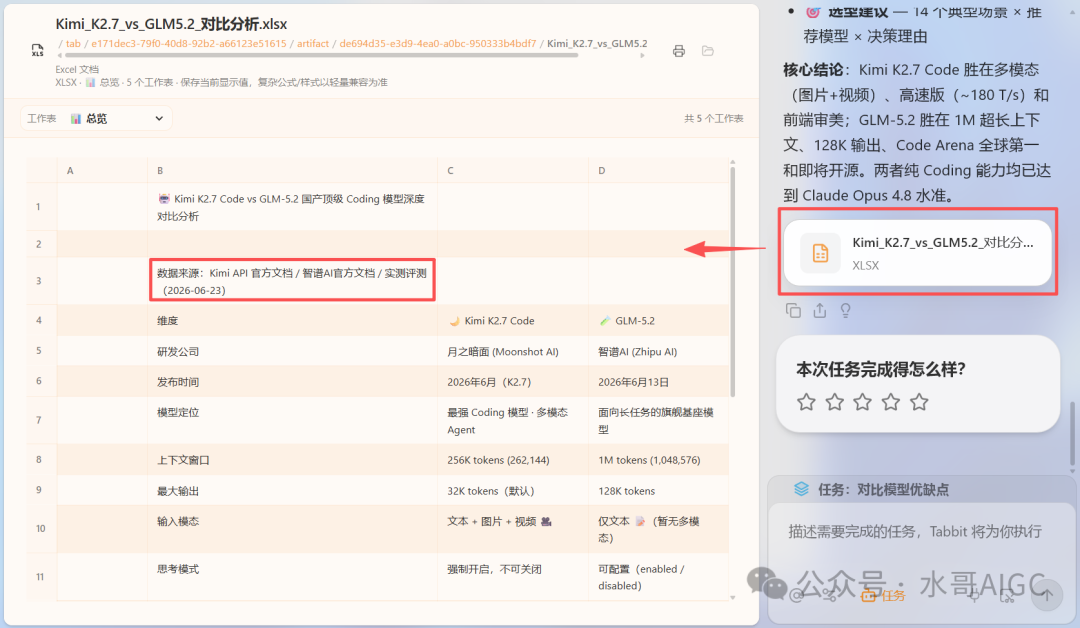Screen dimensions: 1080x628
Task: Click the 维度 header cell
Action: 292,320
